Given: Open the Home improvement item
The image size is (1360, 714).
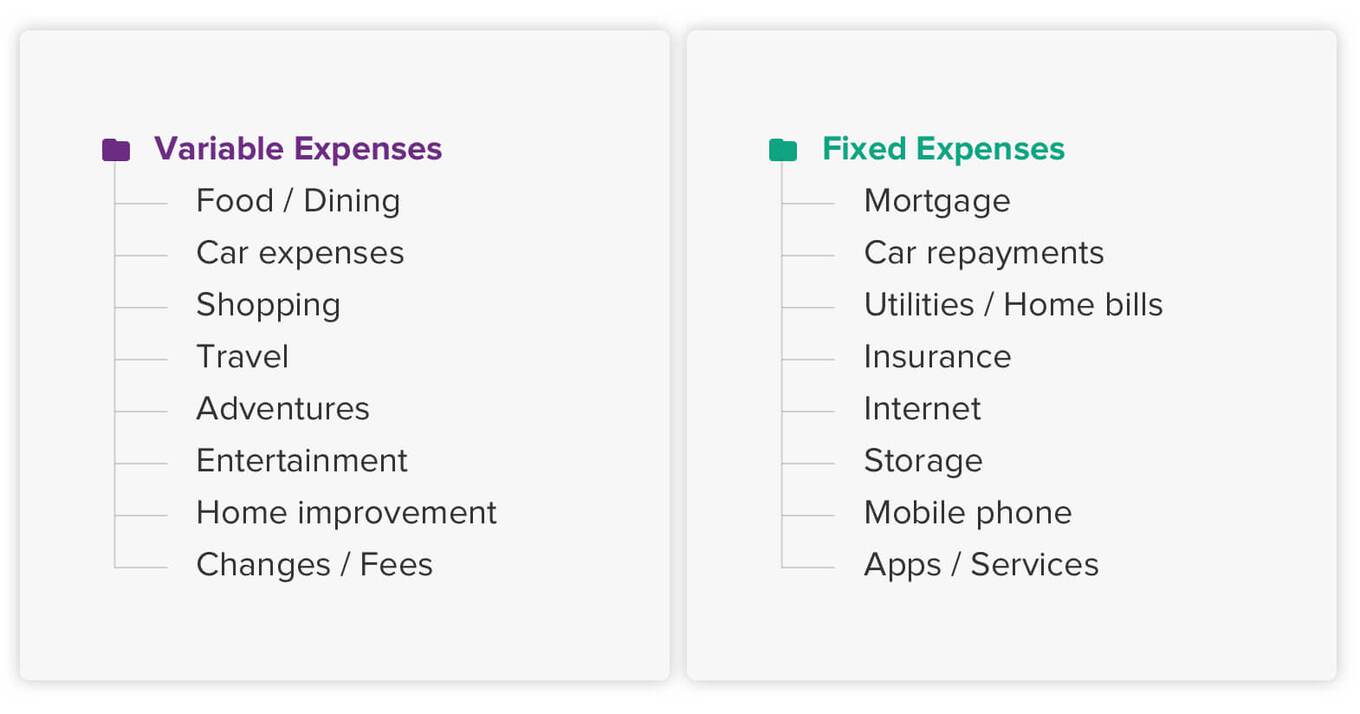Looking at the screenshot, I should click(346, 513).
